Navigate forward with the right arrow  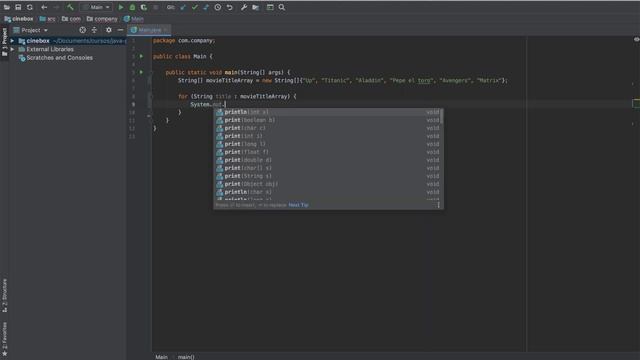[56, 7]
